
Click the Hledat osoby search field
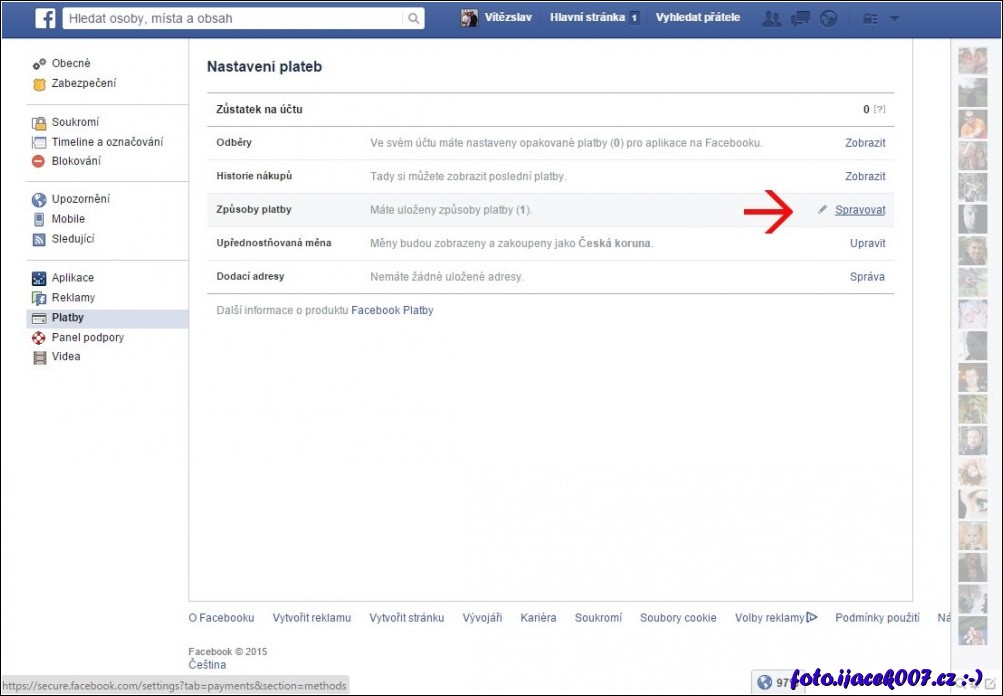235,18
